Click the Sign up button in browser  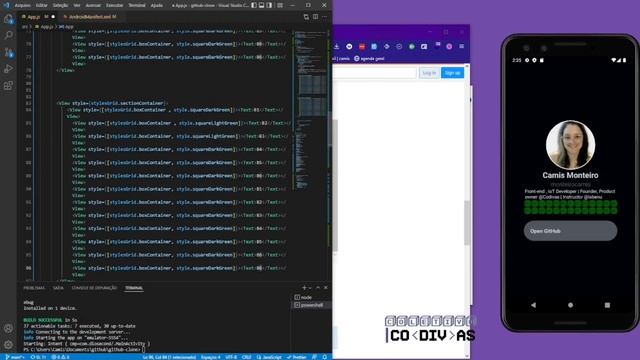[x=452, y=73]
